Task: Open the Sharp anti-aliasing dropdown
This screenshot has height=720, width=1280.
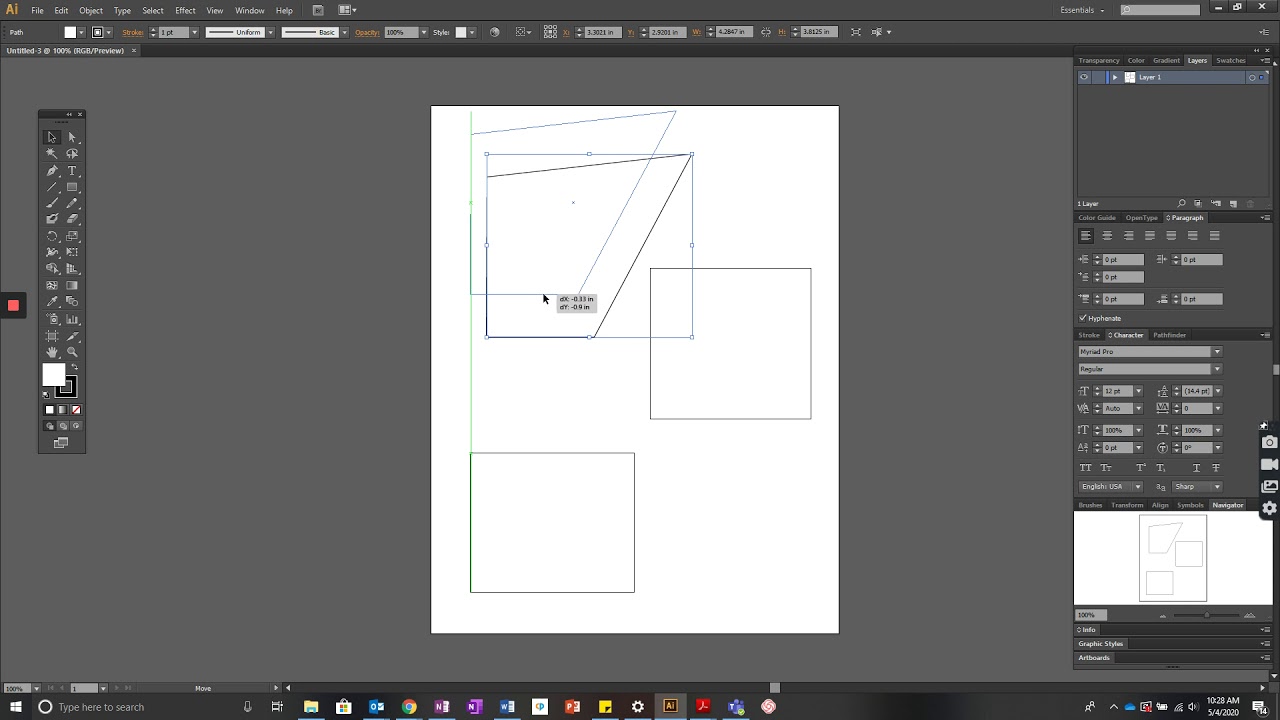Action: pyautogui.click(x=1217, y=486)
